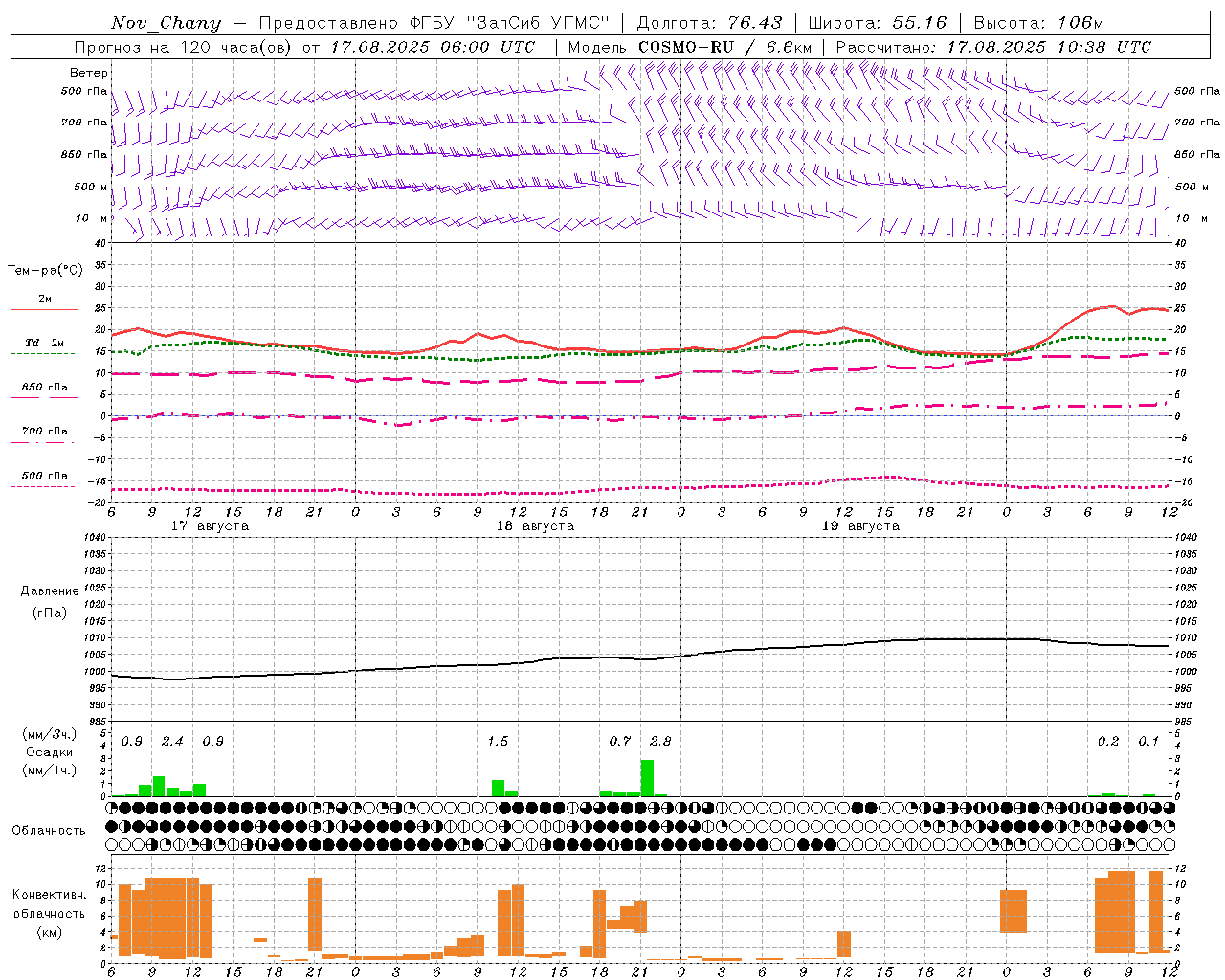Viewport: 1225px width, 980px height.
Task: Click the 0.1 precipitation amount value
Action: coord(1148,742)
